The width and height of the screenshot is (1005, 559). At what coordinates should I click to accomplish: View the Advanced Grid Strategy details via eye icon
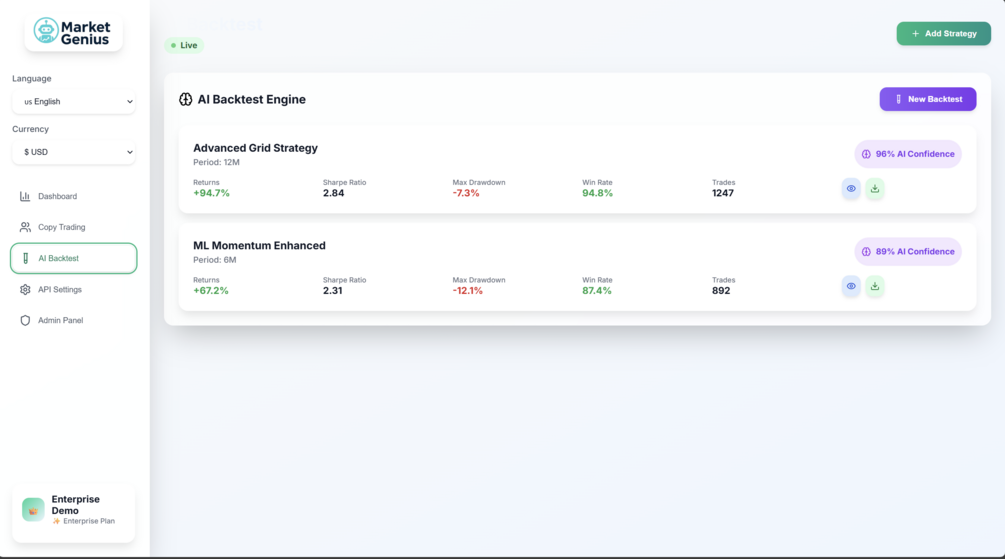coord(851,188)
